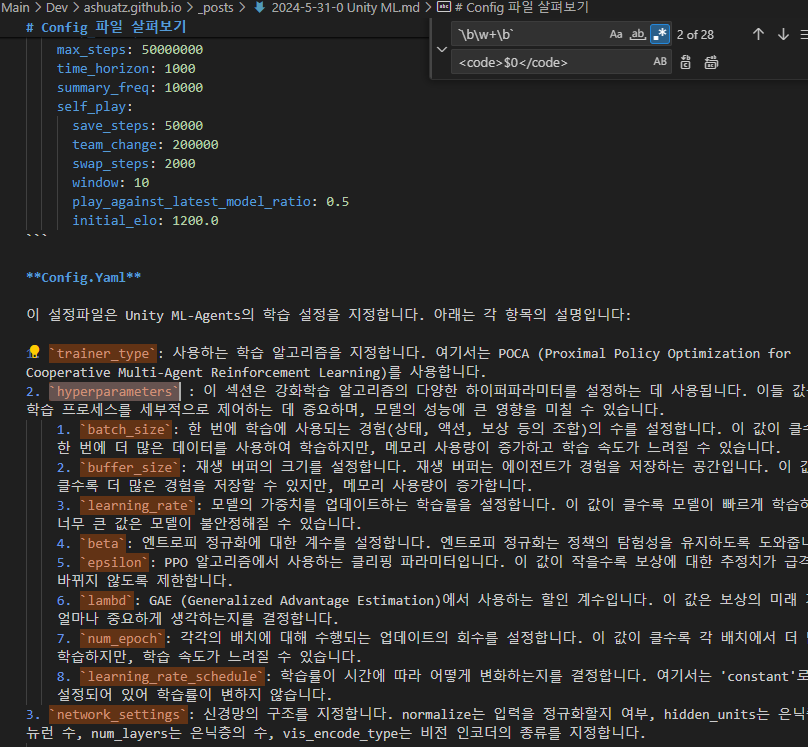Click the heading symbol icon in breadcrumb
Image resolution: width=808 pixels, height=747 pixels.
[444, 7]
